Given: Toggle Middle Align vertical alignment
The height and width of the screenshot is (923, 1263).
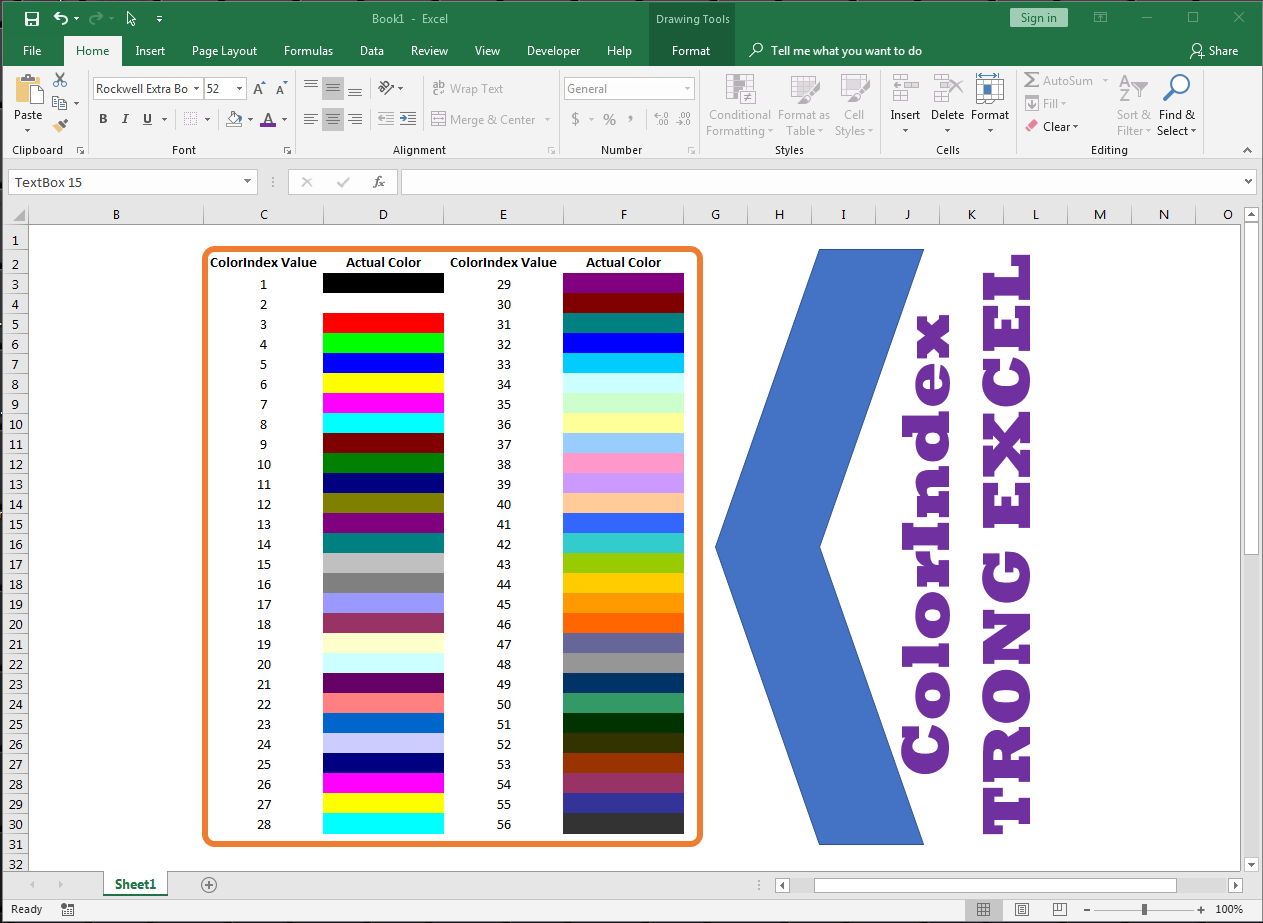Looking at the screenshot, I should coord(333,88).
